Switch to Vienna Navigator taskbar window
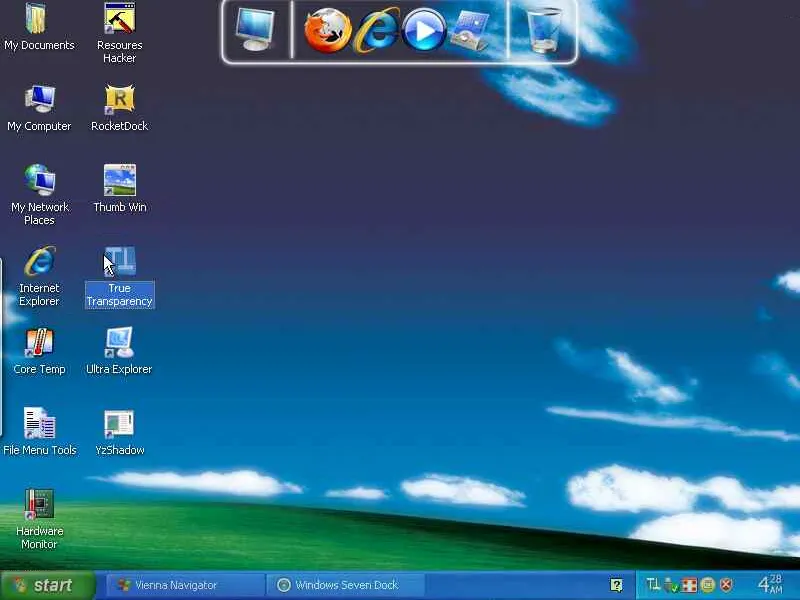Viewport: 800px width, 600px height. coord(185,585)
